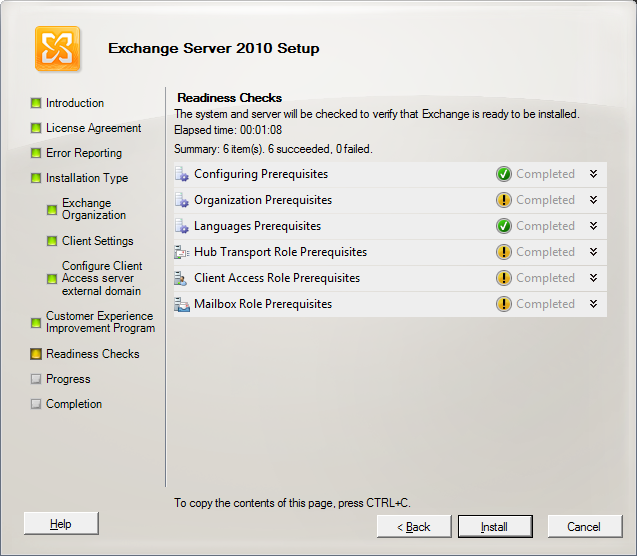Click green square beside Installation Type step
The image size is (637, 556).
[36, 178]
